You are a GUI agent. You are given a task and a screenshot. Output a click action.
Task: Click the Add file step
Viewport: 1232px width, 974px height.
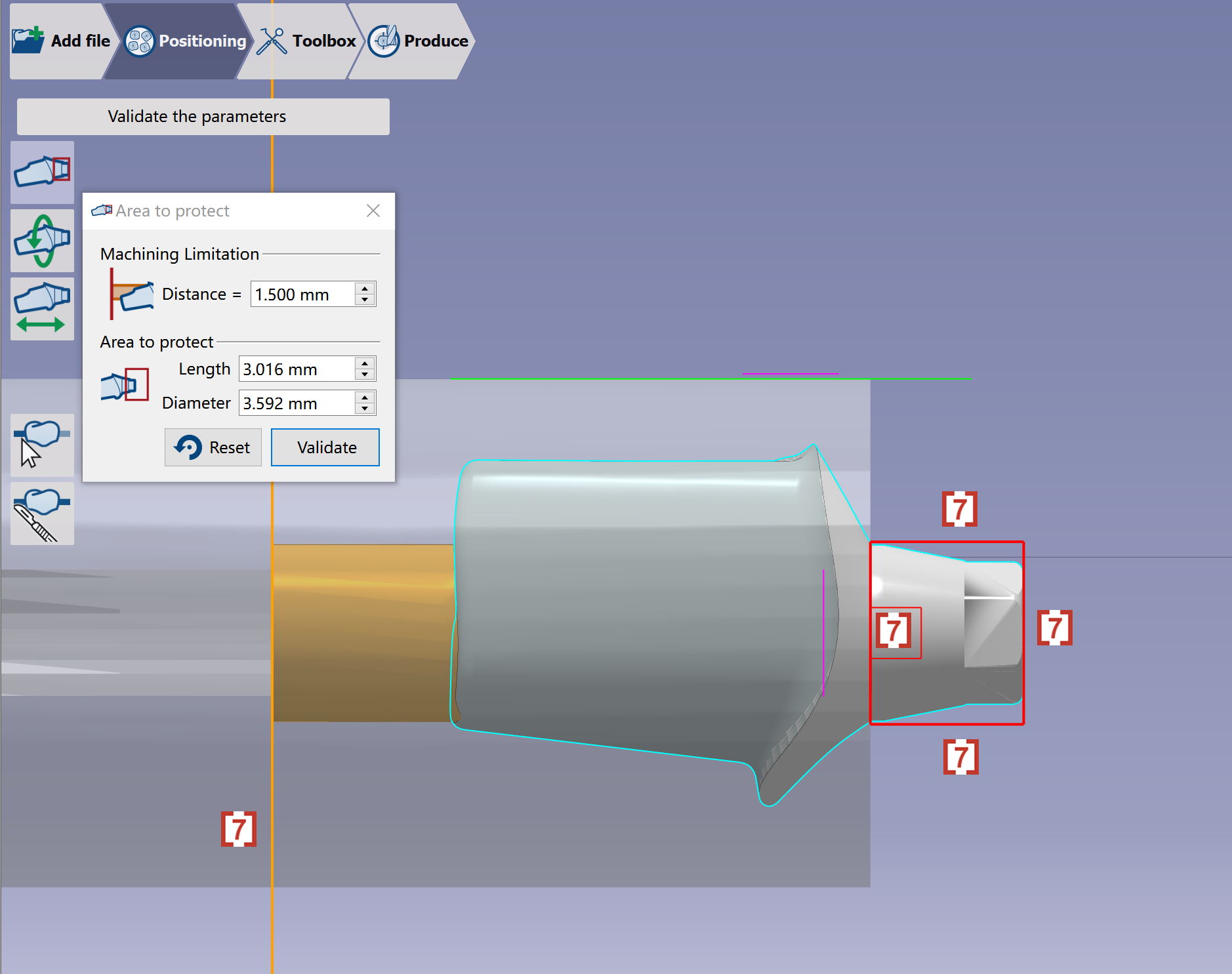(x=61, y=41)
